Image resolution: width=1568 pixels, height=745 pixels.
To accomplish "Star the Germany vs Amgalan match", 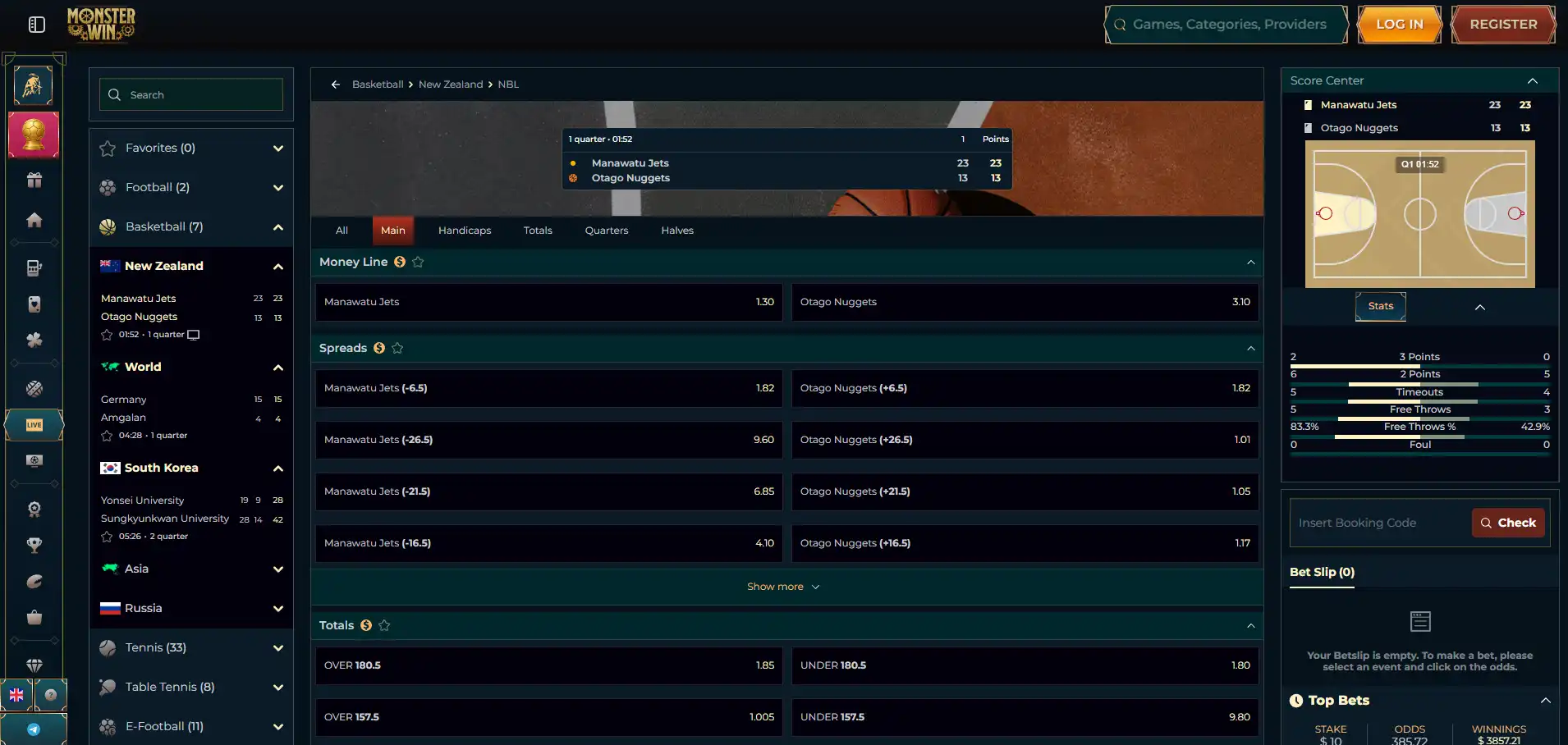I will (107, 436).
